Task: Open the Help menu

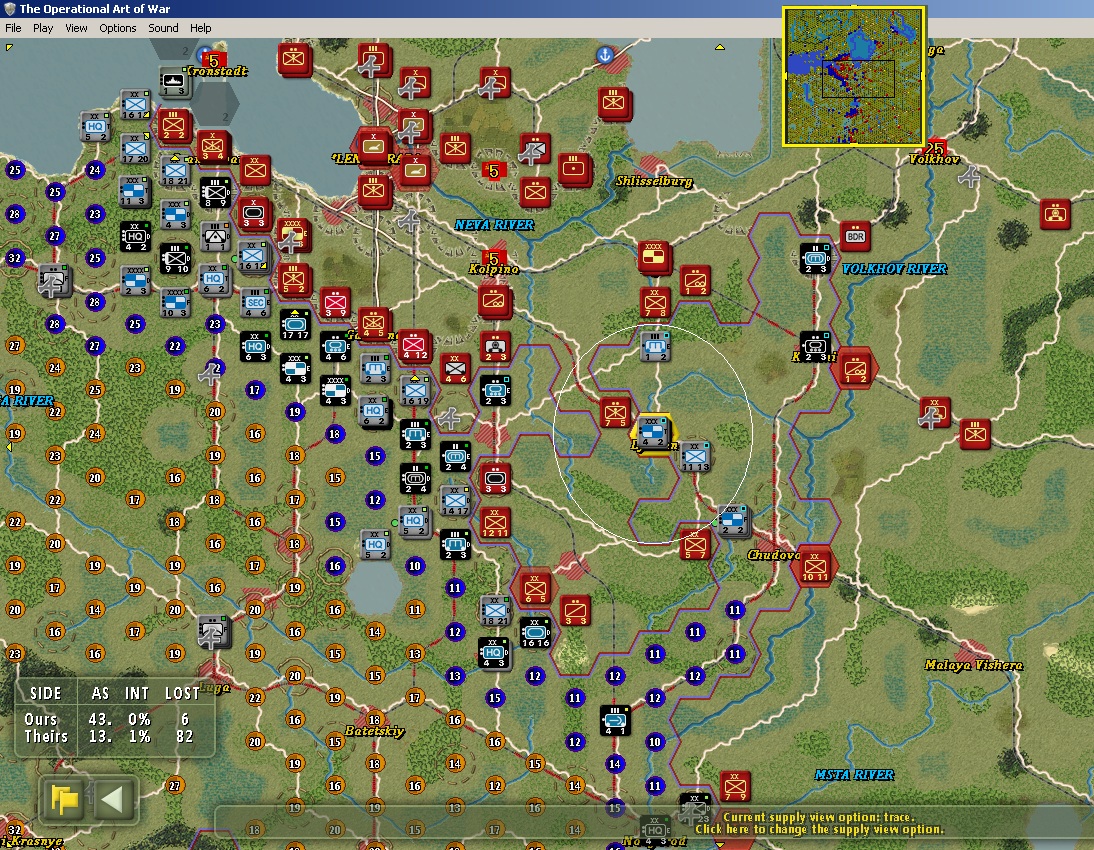Action: point(200,28)
